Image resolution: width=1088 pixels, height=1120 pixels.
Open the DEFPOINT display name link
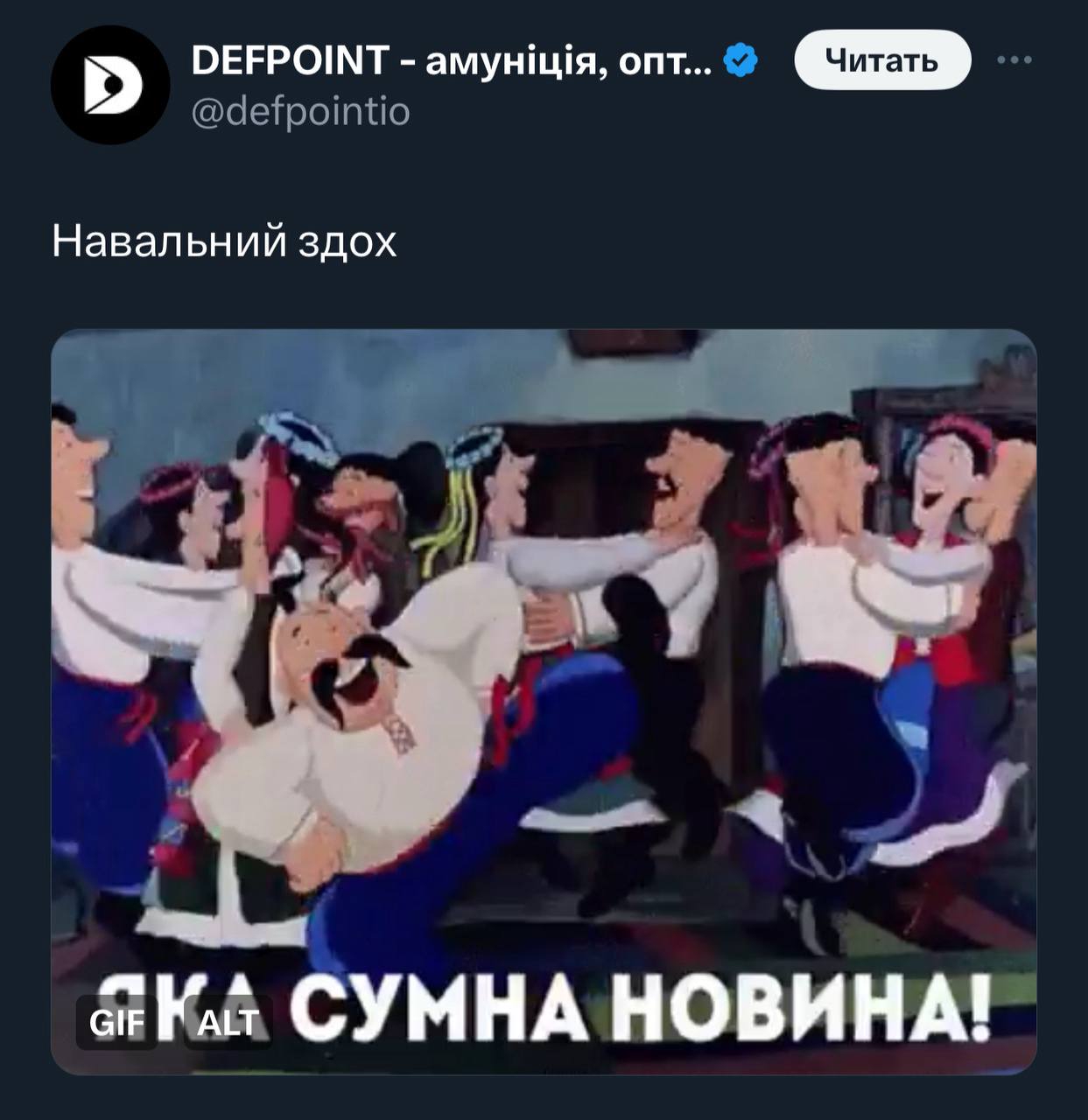click(x=452, y=60)
